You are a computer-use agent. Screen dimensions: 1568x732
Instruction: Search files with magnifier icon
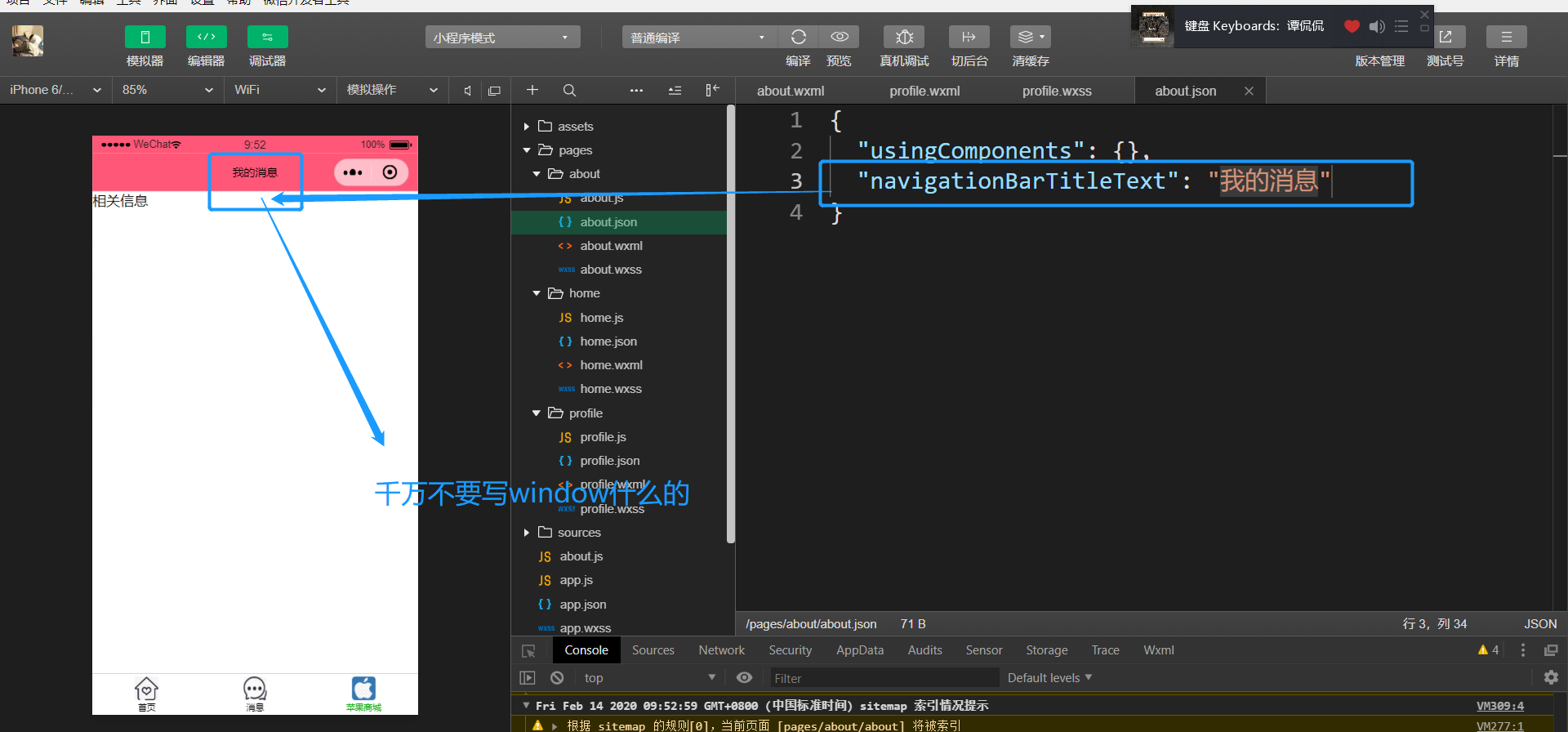coord(570,90)
